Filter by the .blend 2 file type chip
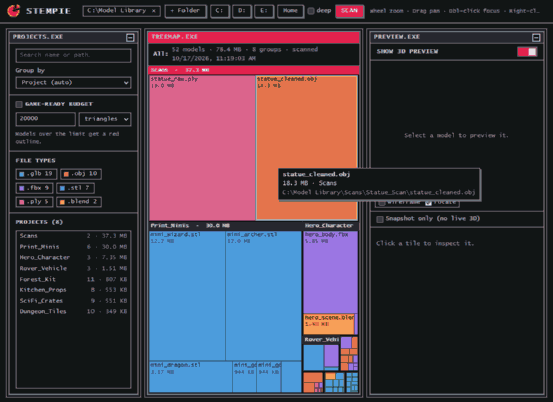The height and width of the screenshot is (402, 553). click(79, 202)
